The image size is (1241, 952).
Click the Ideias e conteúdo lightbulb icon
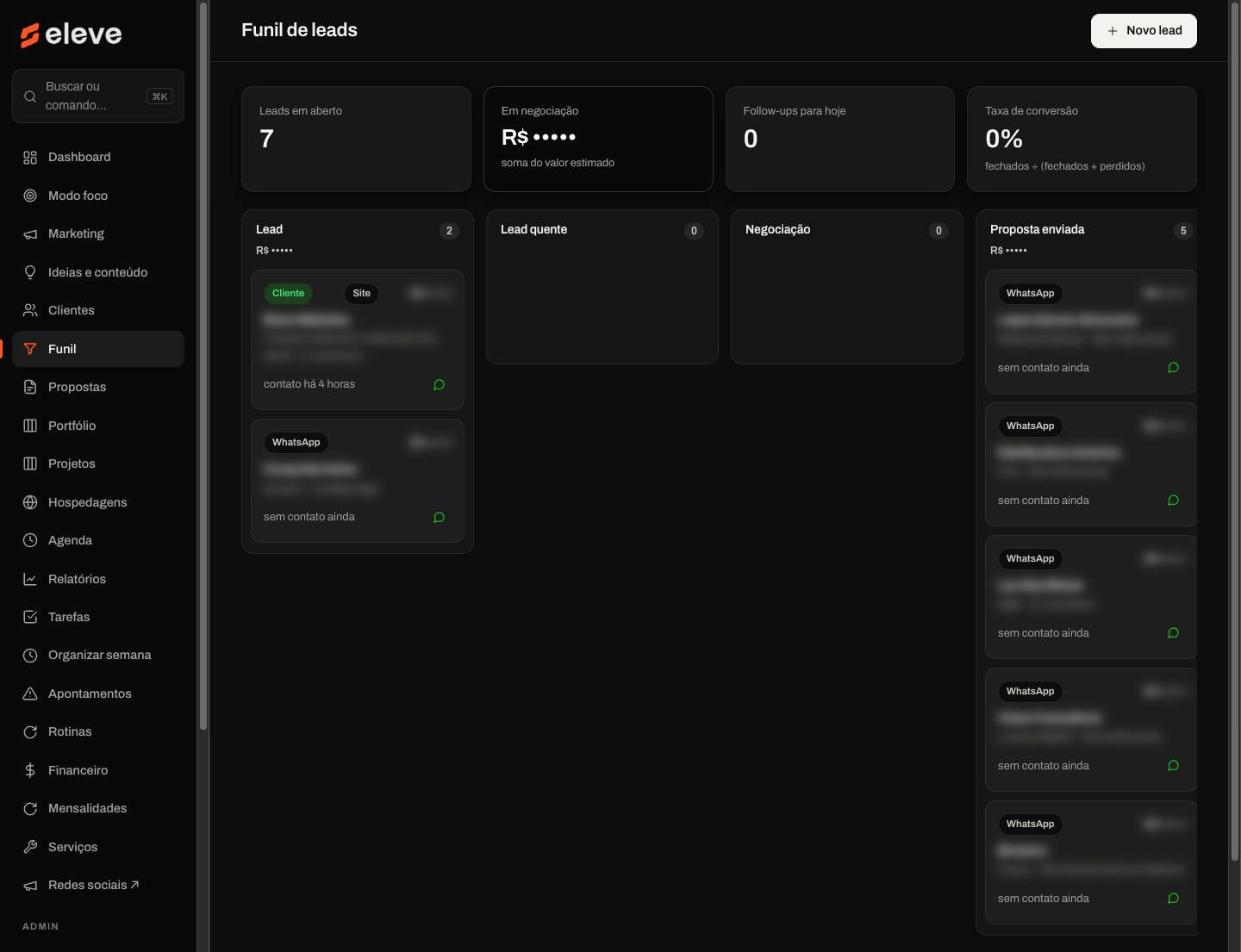(x=30, y=272)
